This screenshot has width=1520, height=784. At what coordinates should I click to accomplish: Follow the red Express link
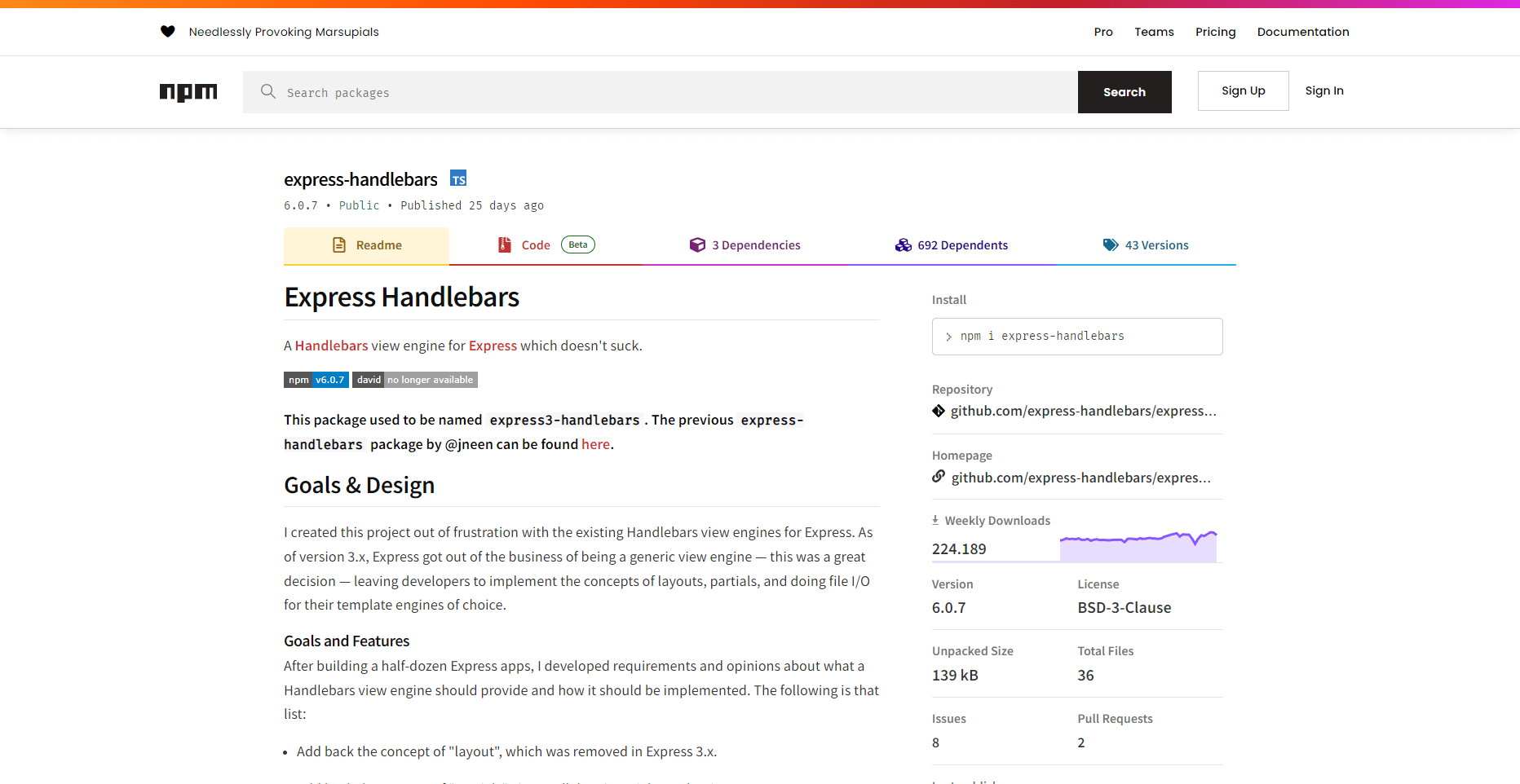493,346
